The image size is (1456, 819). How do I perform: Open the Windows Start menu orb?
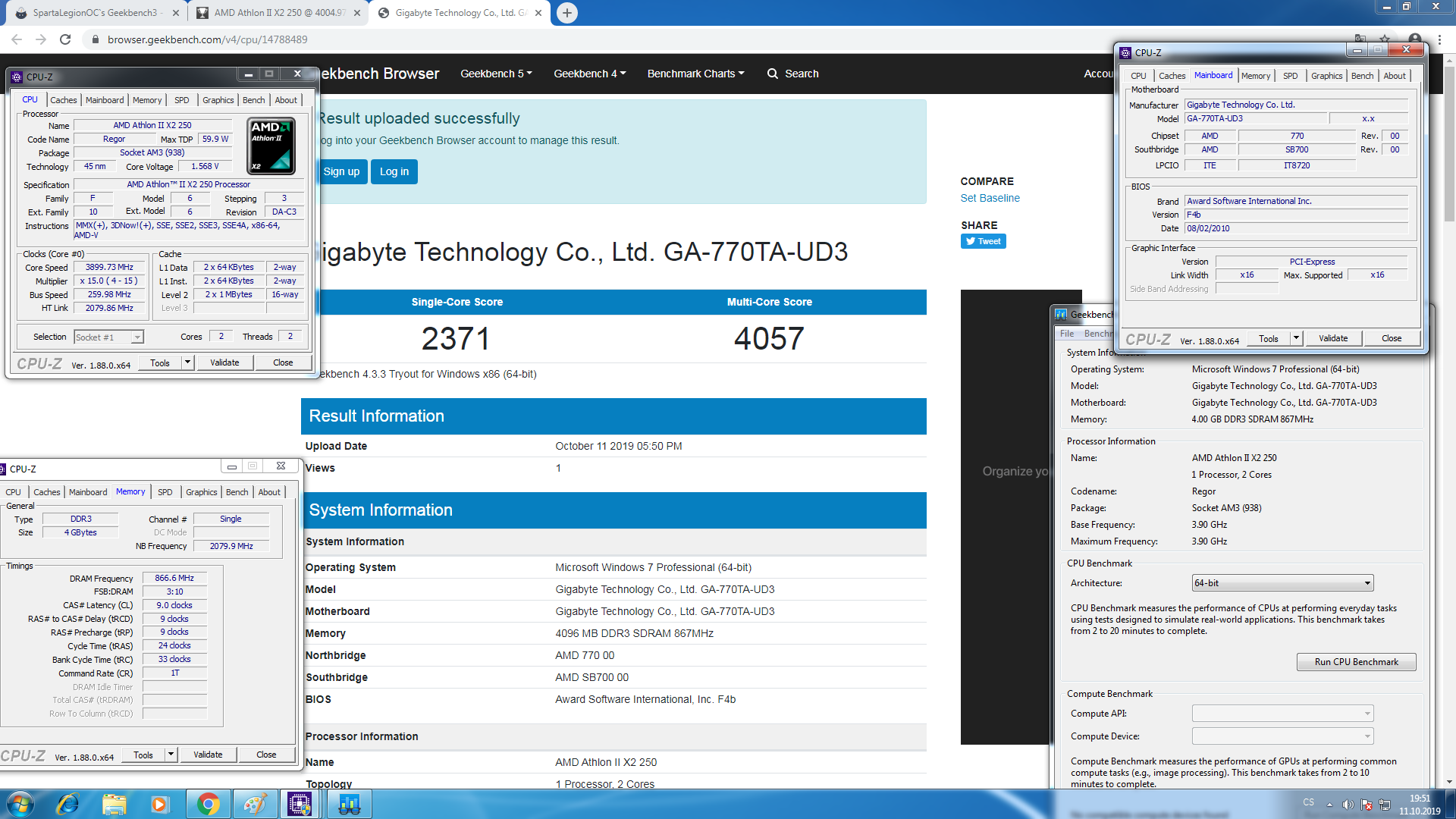pos(20,804)
